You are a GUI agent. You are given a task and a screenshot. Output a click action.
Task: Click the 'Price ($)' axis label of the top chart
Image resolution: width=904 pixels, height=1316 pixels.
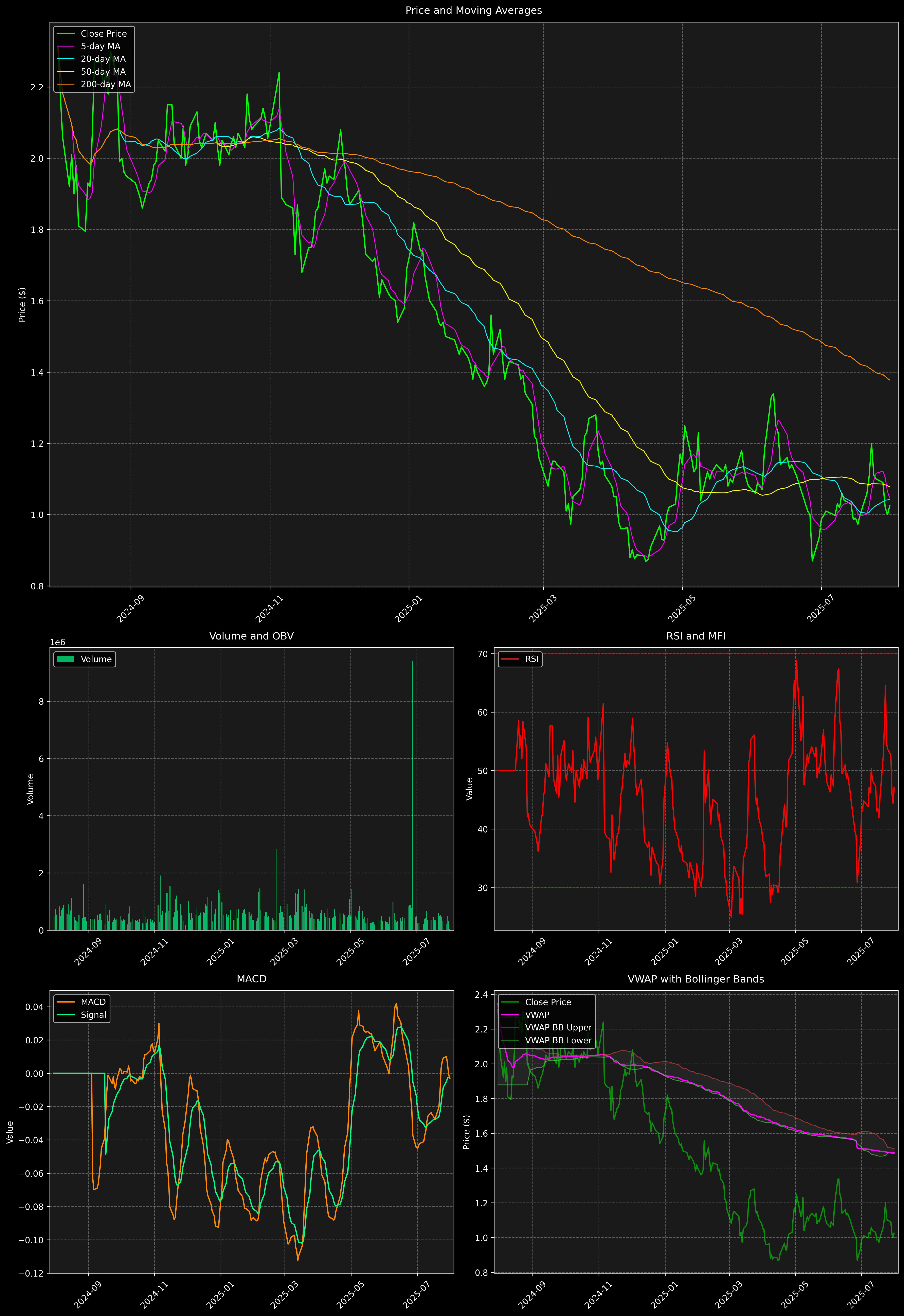click(x=22, y=305)
